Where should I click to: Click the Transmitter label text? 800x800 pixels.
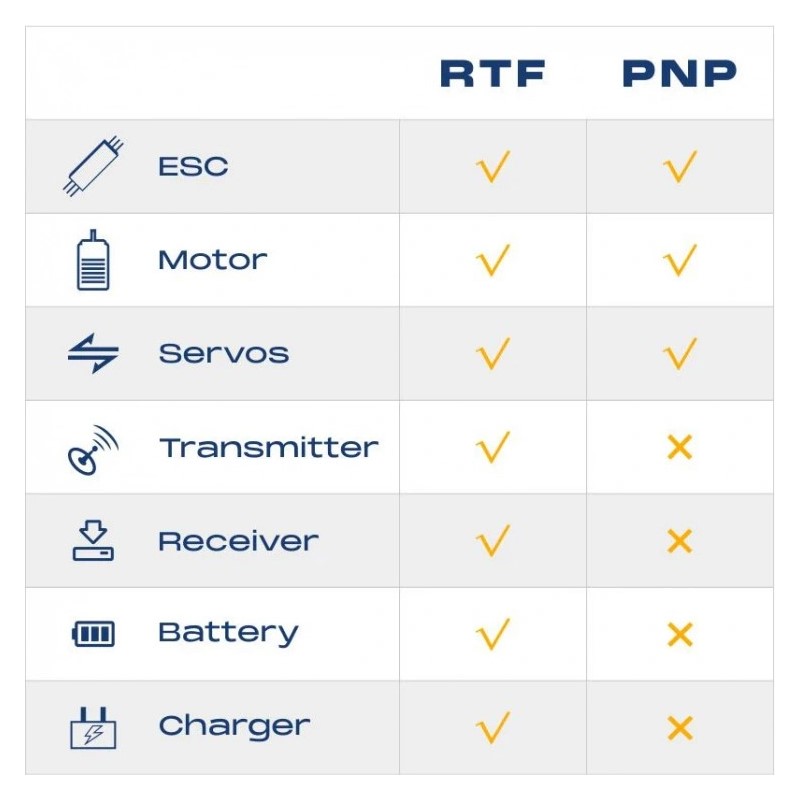click(268, 447)
